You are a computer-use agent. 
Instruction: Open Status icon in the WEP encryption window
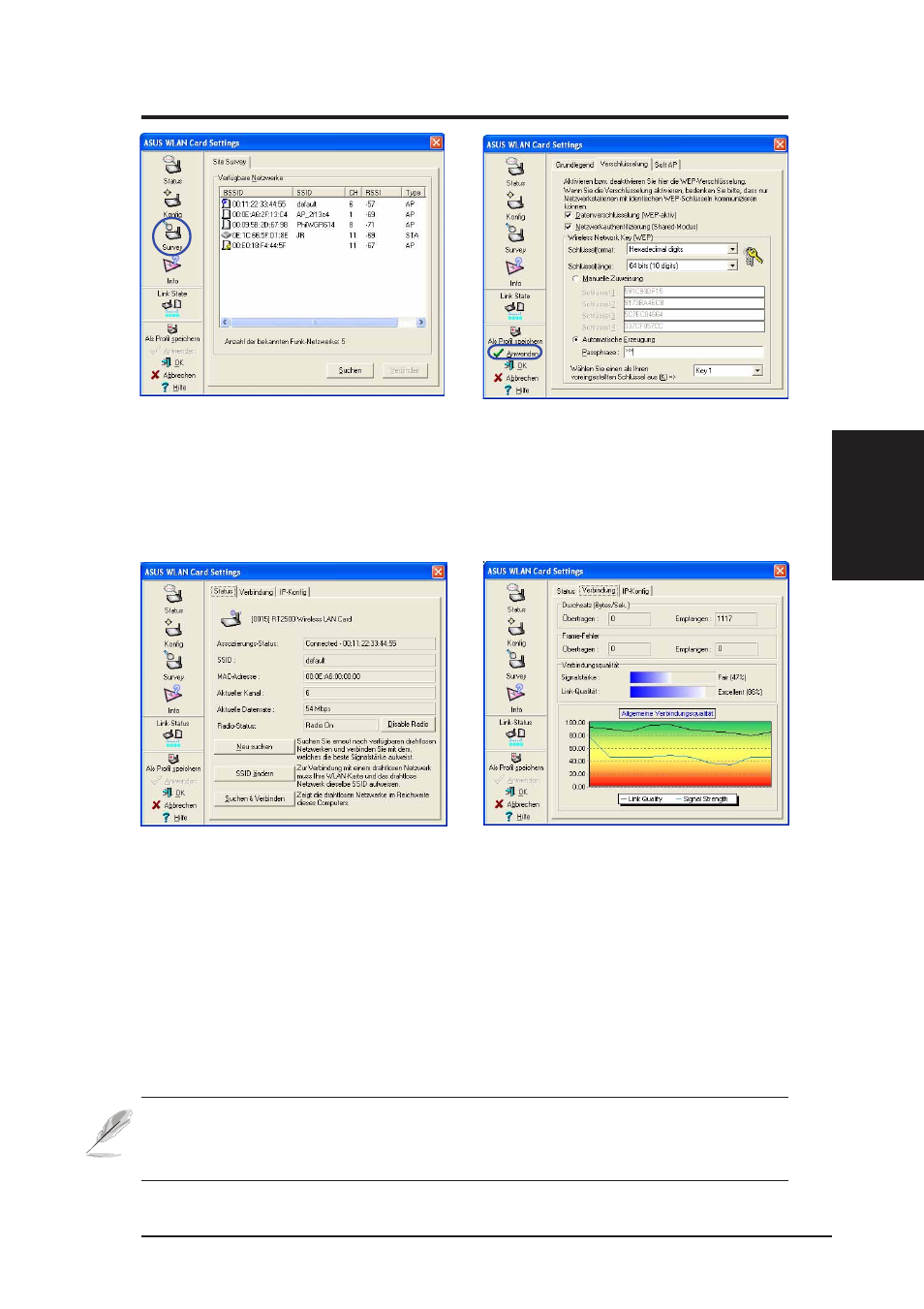[515, 168]
